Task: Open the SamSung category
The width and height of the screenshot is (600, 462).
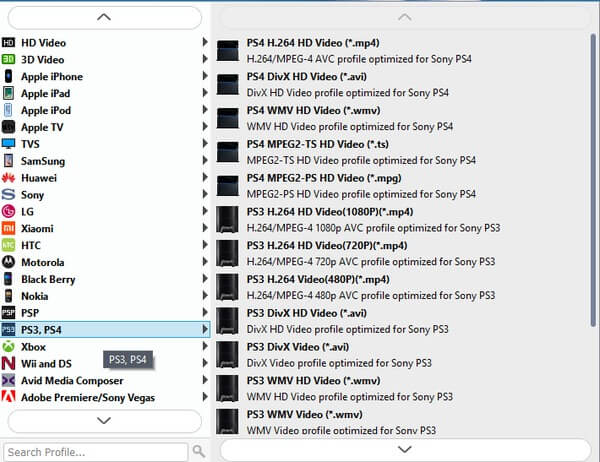Action: [x=105, y=161]
